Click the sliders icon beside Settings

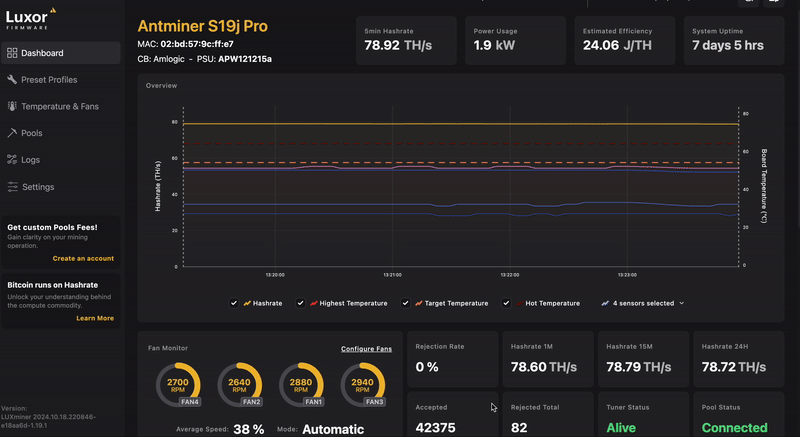[12, 187]
